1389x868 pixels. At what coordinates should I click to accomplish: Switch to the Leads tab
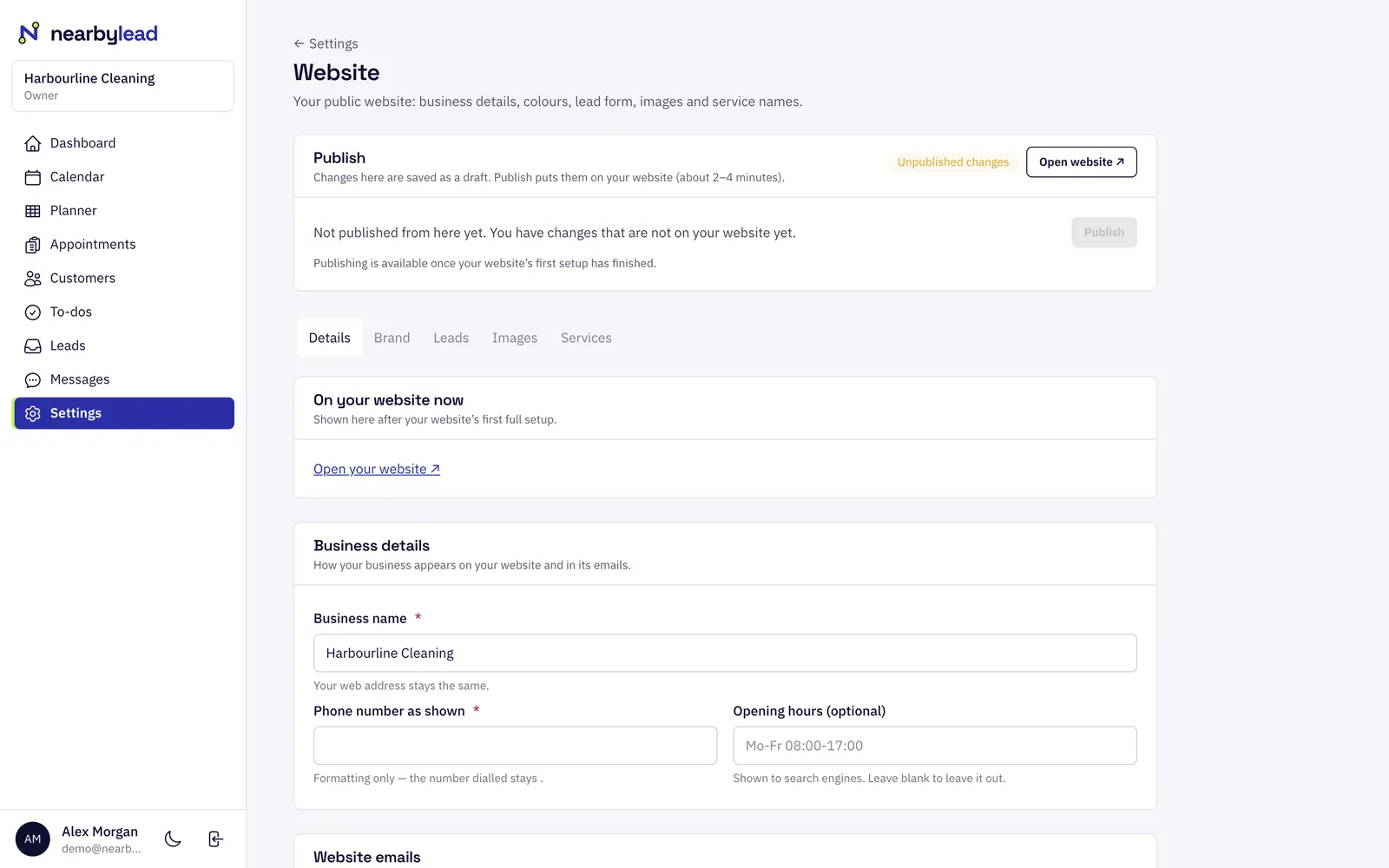tap(451, 338)
